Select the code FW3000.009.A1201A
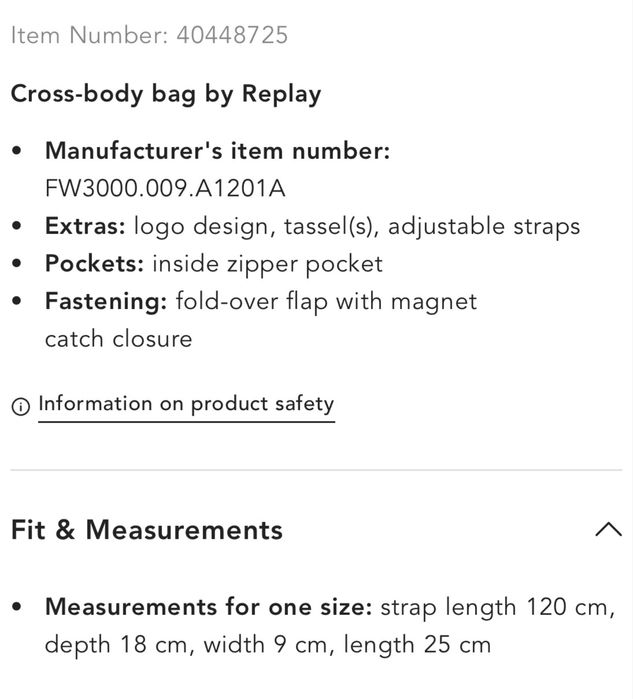 158,188
